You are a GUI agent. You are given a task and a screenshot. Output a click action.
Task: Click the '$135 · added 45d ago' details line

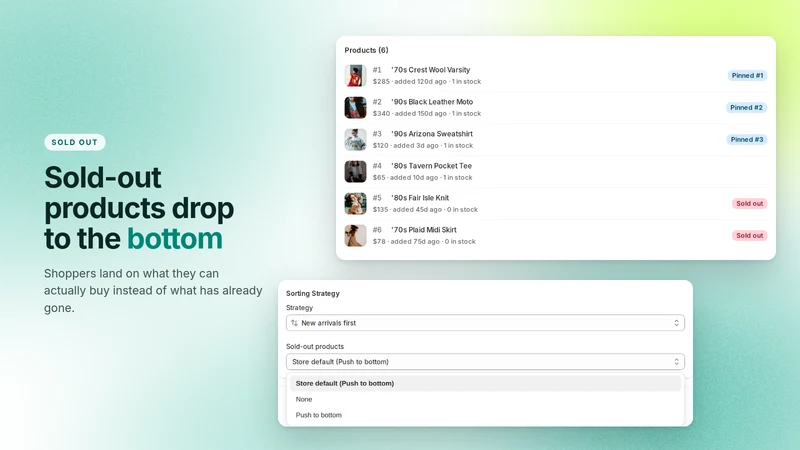[425, 210]
